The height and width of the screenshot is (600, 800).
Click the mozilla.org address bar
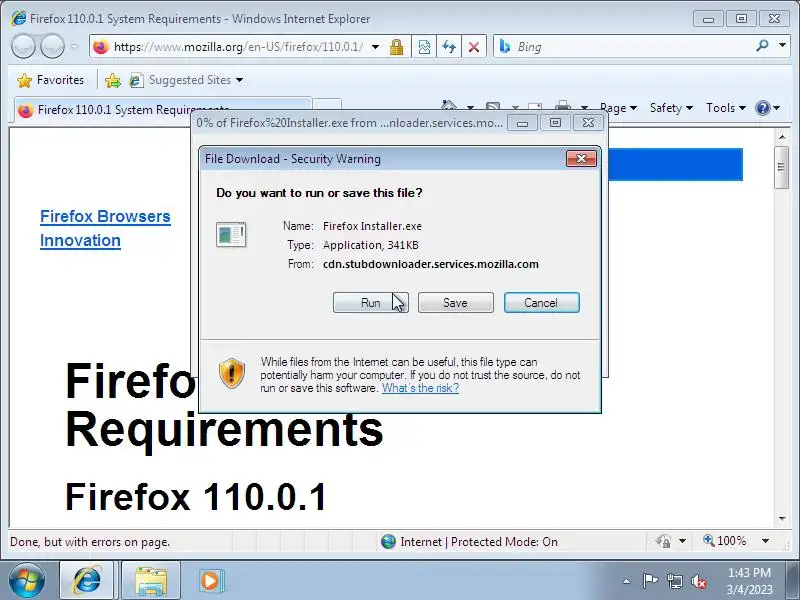click(x=238, y=47)
